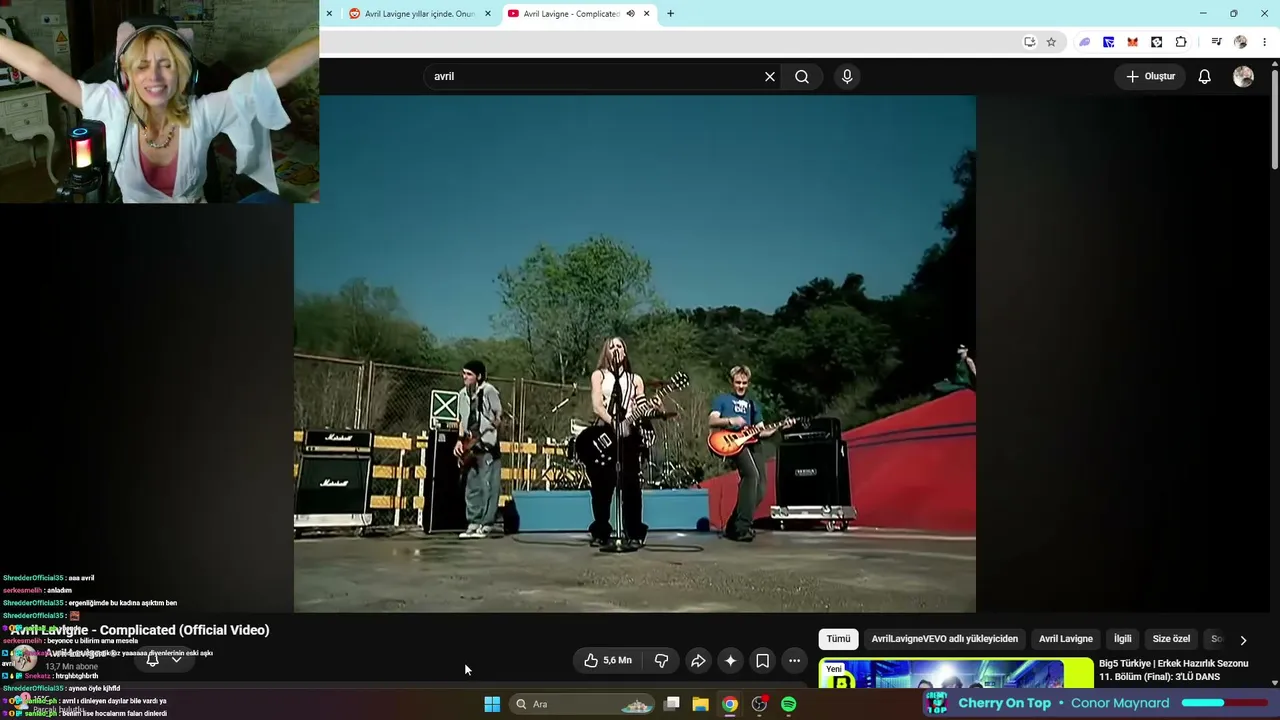1280x720 pixels.
Task: Click the Oluştur create button
Action: (x=1151, y=76)
